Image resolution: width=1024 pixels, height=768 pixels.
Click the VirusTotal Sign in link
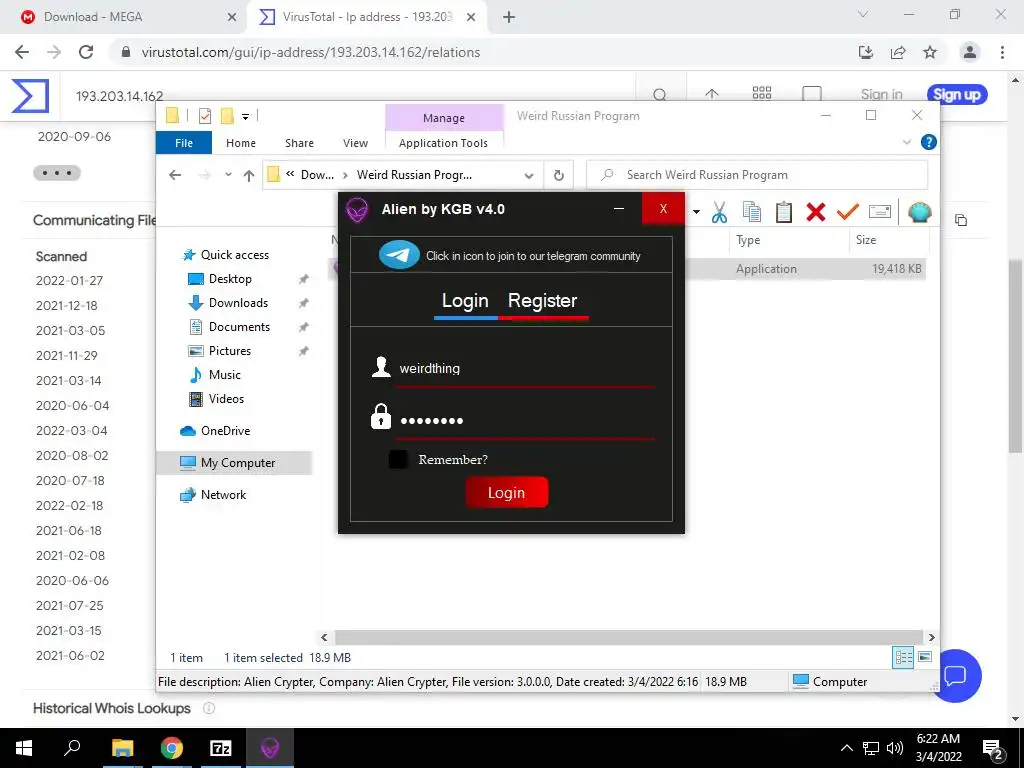[882, 95]
